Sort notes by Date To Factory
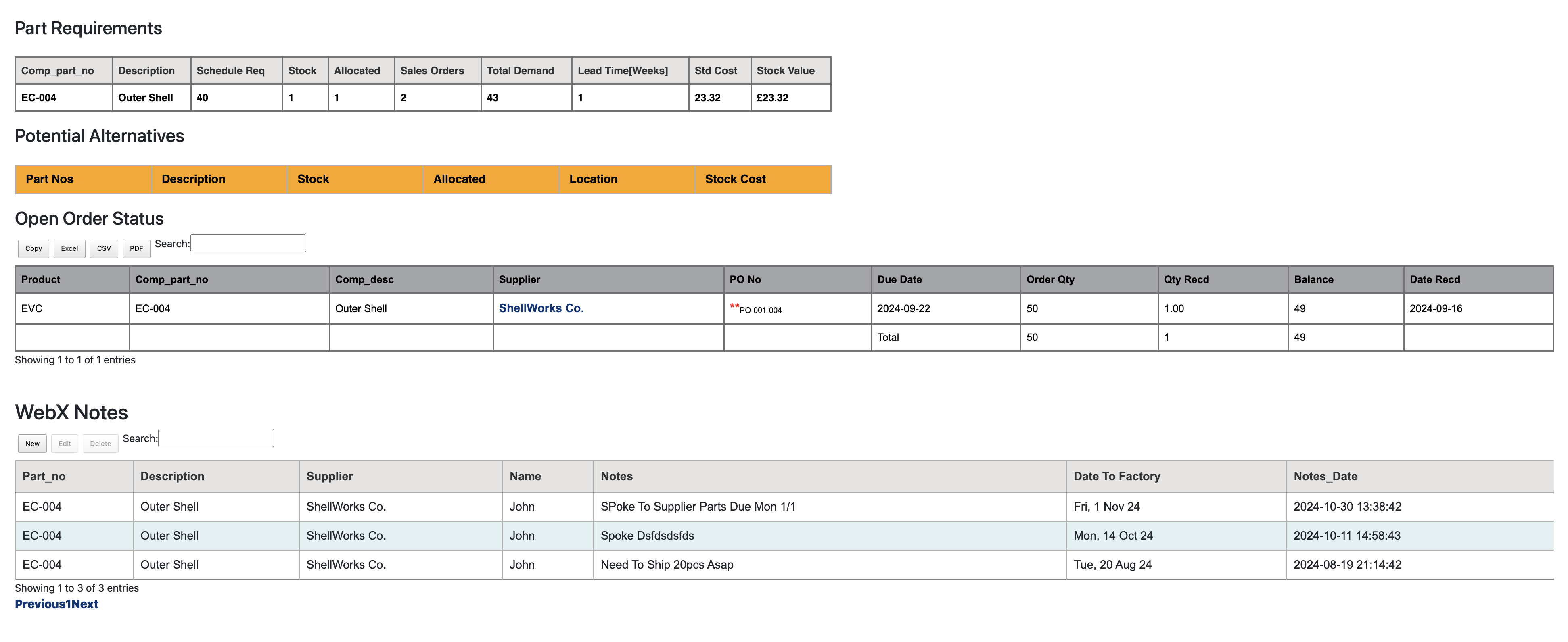Image resolution: width=1568 pixels, height=642 pixels. 1116,476
